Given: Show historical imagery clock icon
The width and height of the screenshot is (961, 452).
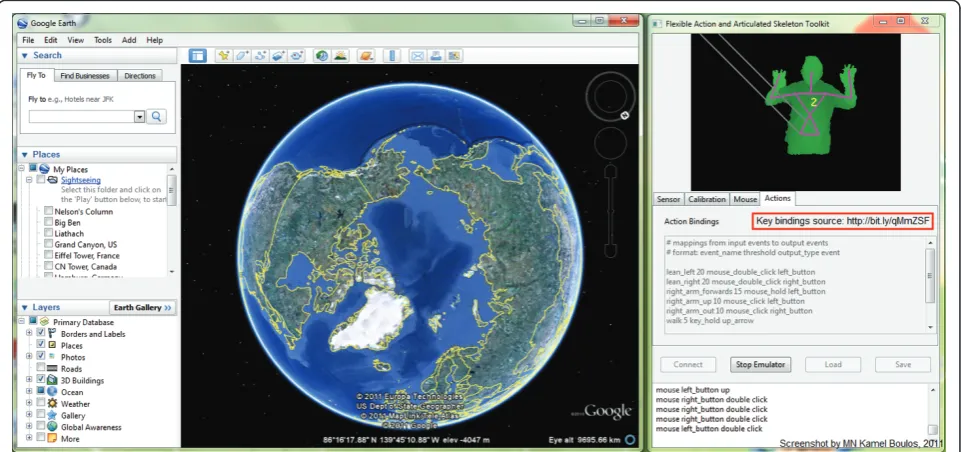Looking at the screenshot, I should (x=322, y=56).
